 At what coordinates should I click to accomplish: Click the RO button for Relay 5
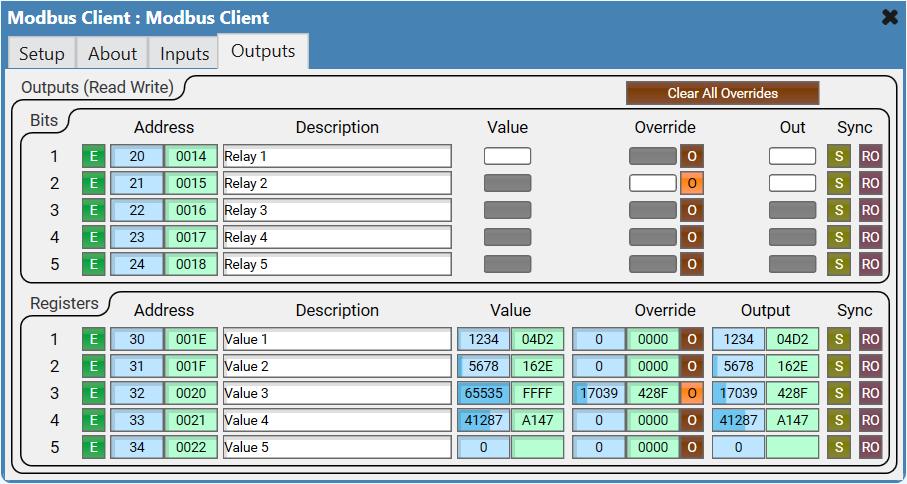pos(870,265)
